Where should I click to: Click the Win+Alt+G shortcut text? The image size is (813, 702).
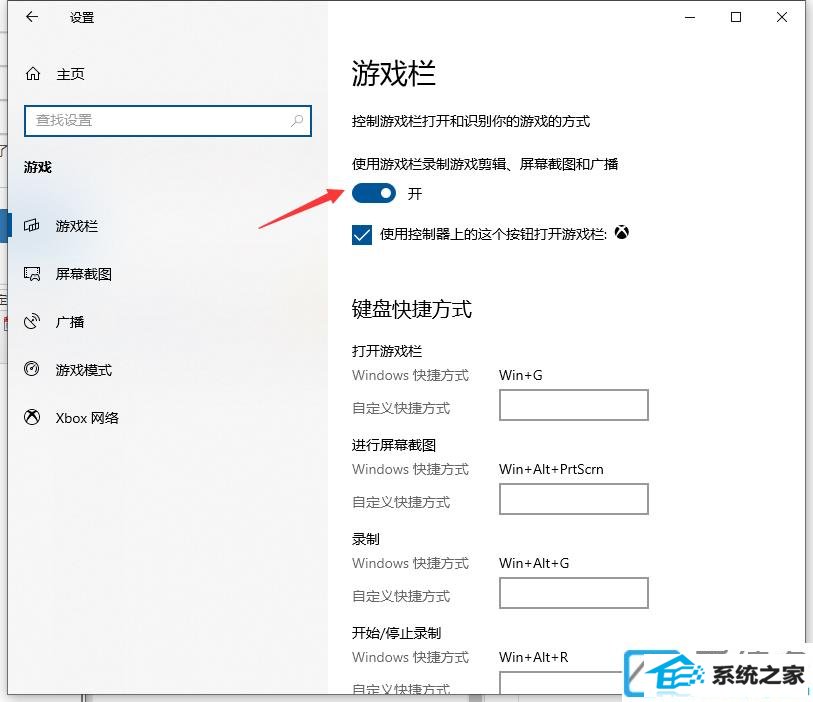tap(534, 563)
